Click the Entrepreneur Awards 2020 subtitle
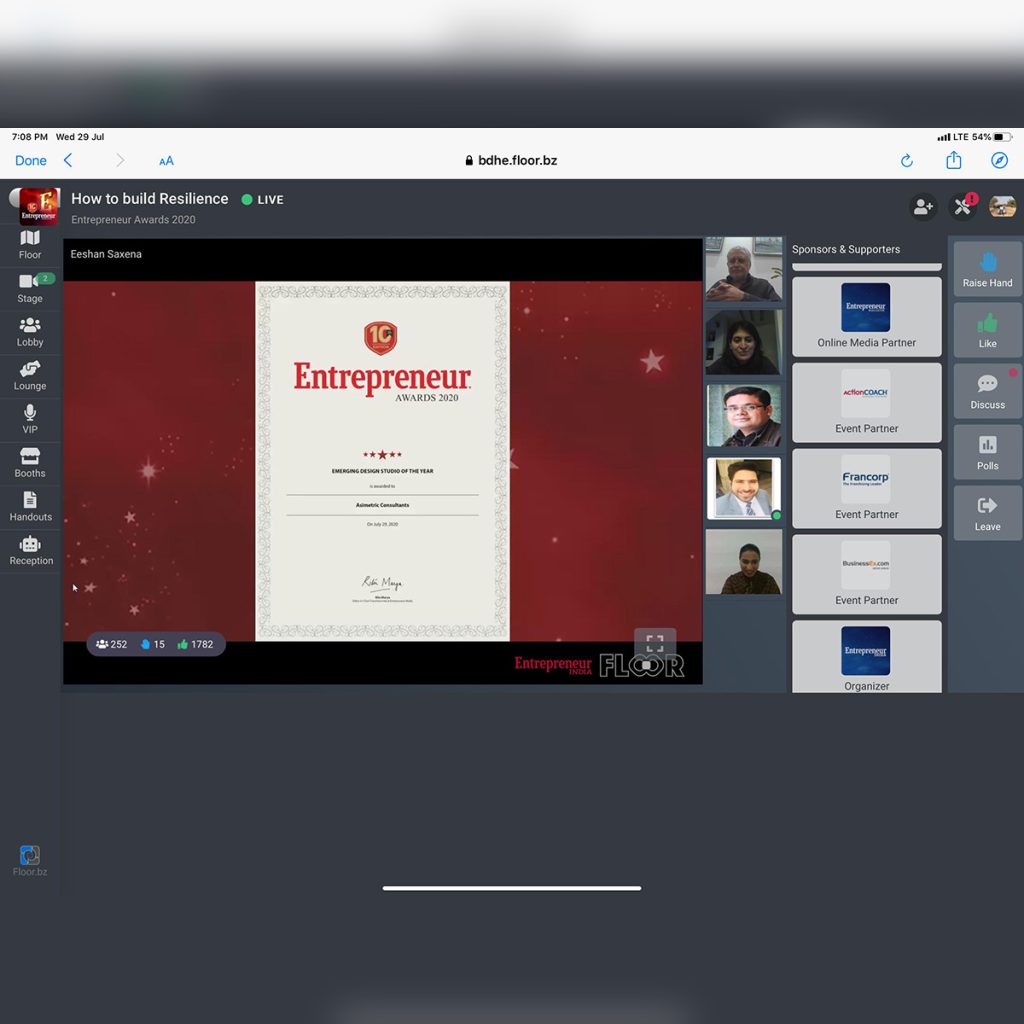The width and height of the screenshot is (1024, 1024). (x=133, y=220)
